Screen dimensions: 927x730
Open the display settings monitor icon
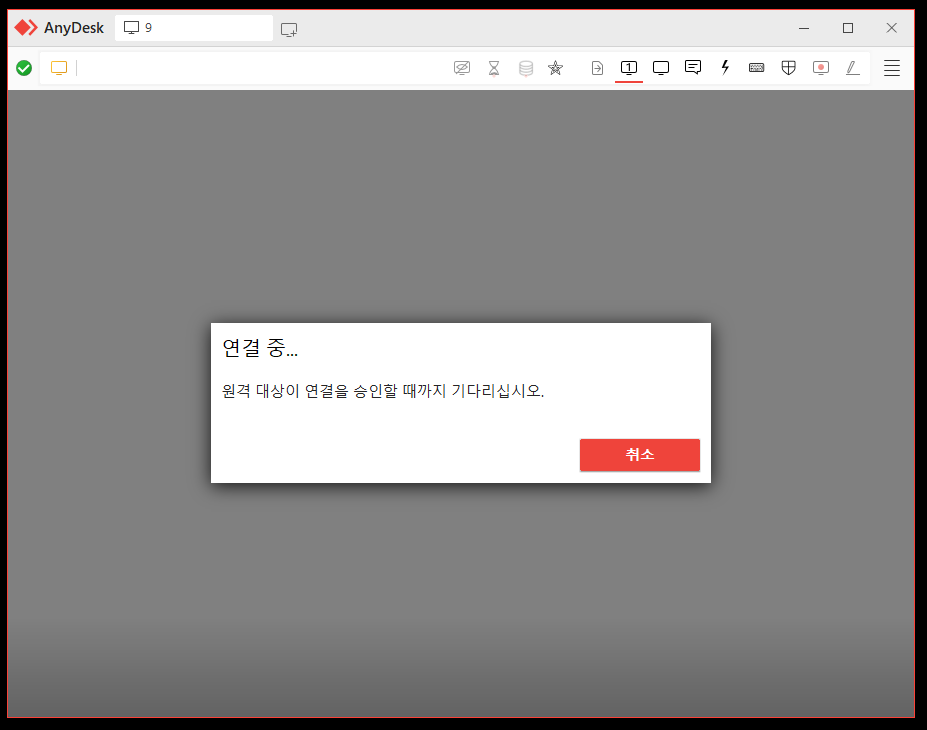pyautogui.click(x=661, y=68)
